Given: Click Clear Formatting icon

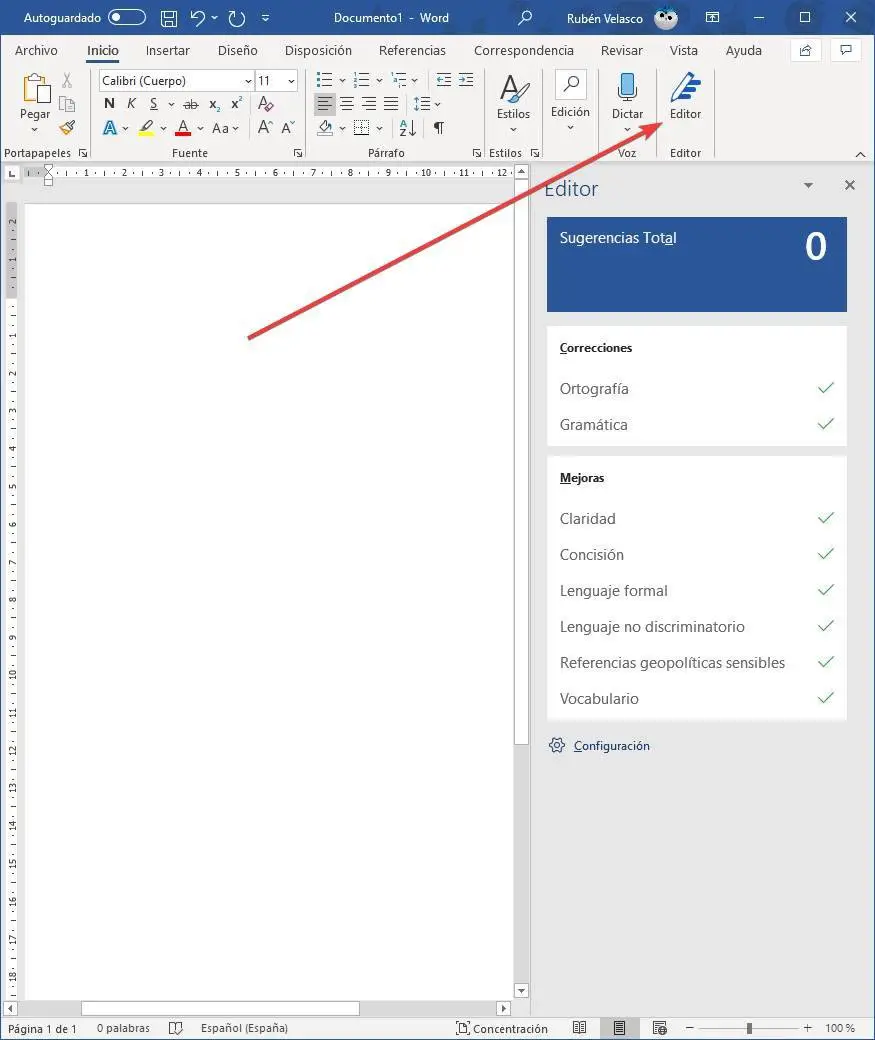Looking at the screenshot, I should 266,103.
